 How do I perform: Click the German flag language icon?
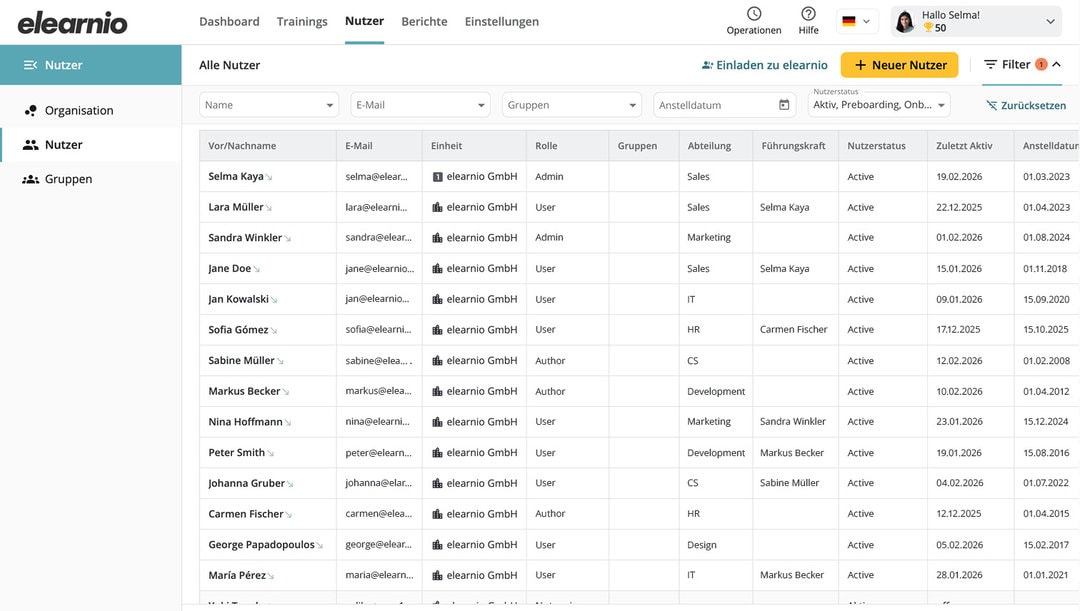pos(849,21)
